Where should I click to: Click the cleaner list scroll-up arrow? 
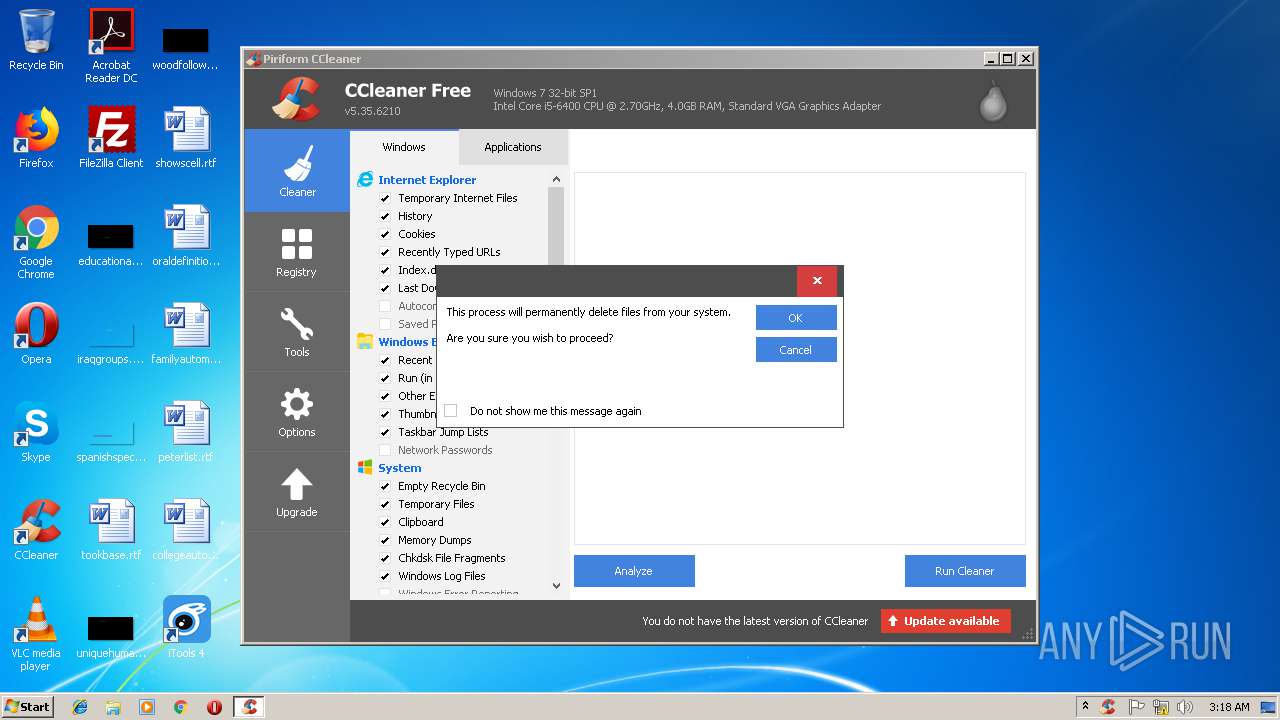[557, 179]
